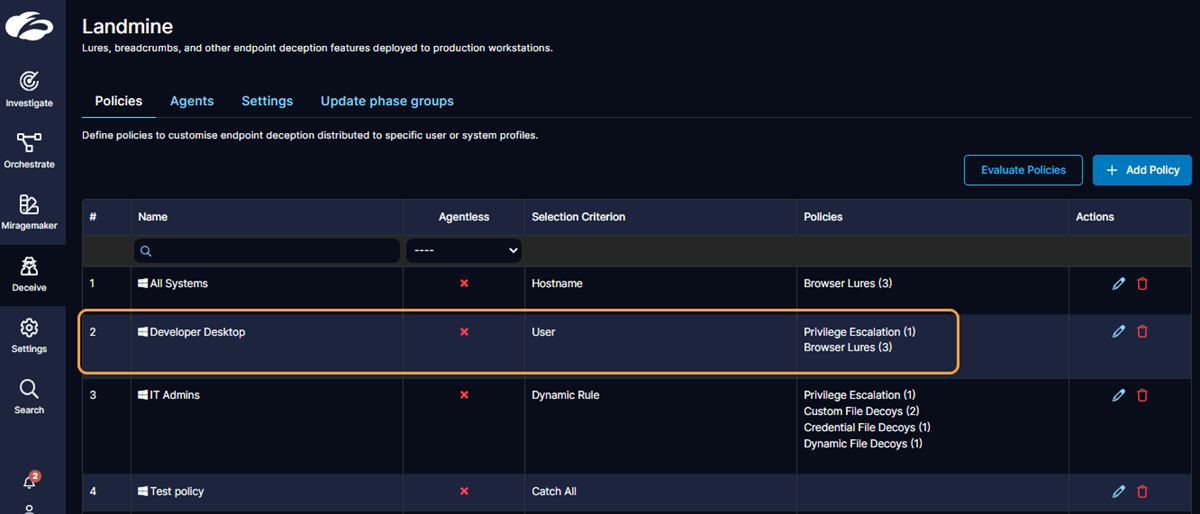
Task: Switch to the Agents tab
Action: (192, 101)
